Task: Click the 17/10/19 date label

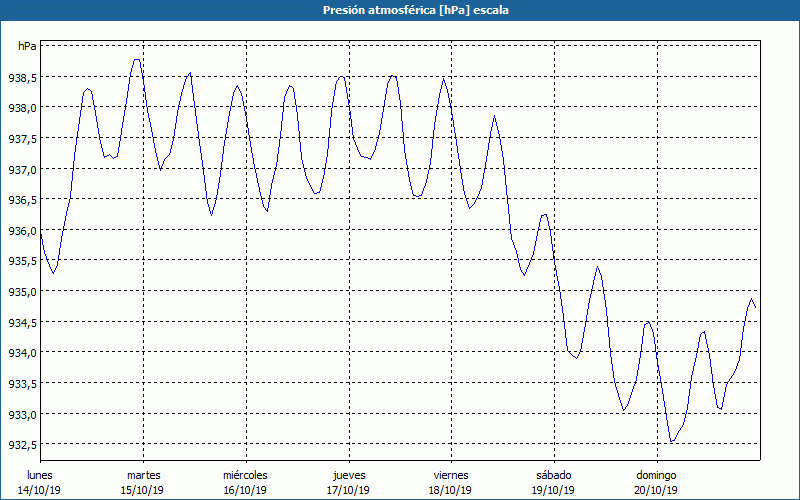Action: pos(348,490)
